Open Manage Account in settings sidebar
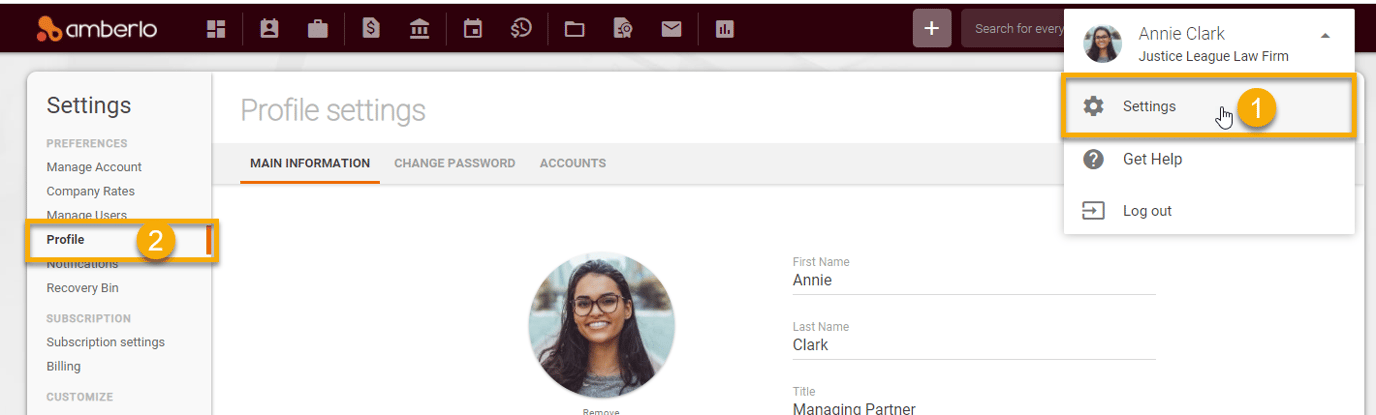Screen dimensions: 1376x415 point(94,167)
